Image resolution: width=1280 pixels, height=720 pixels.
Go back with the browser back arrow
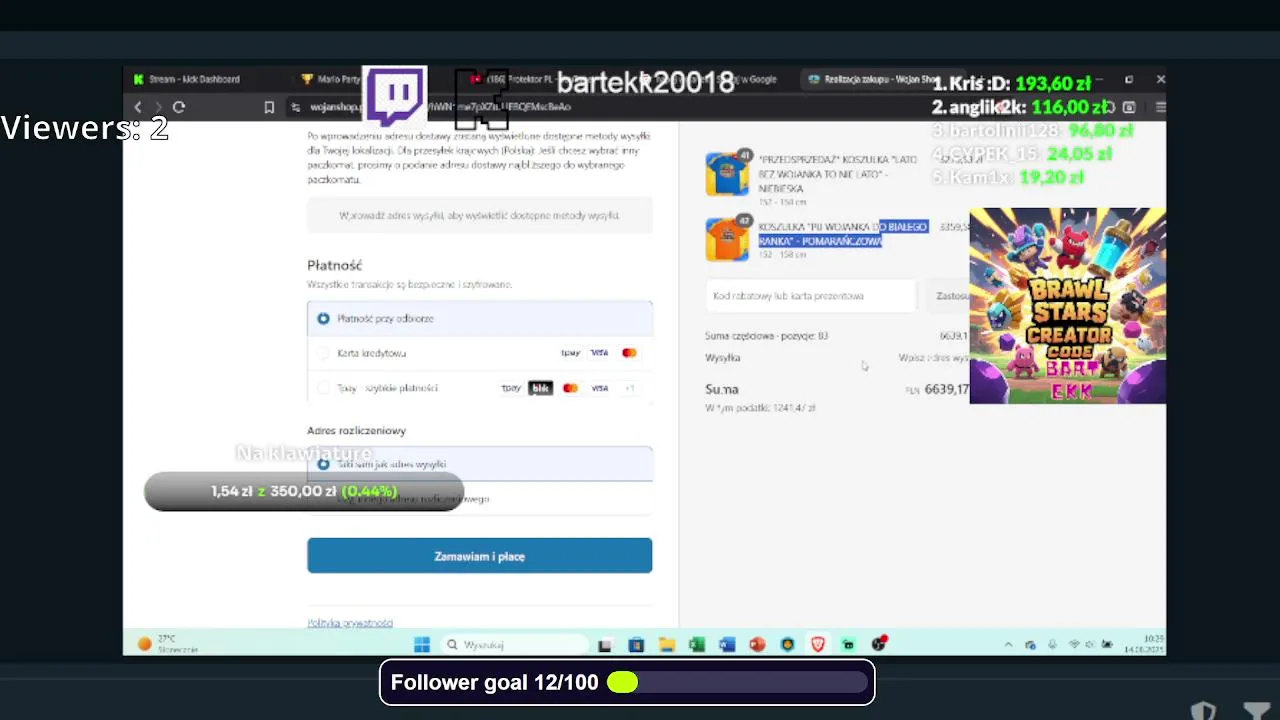tap(138, 107)
